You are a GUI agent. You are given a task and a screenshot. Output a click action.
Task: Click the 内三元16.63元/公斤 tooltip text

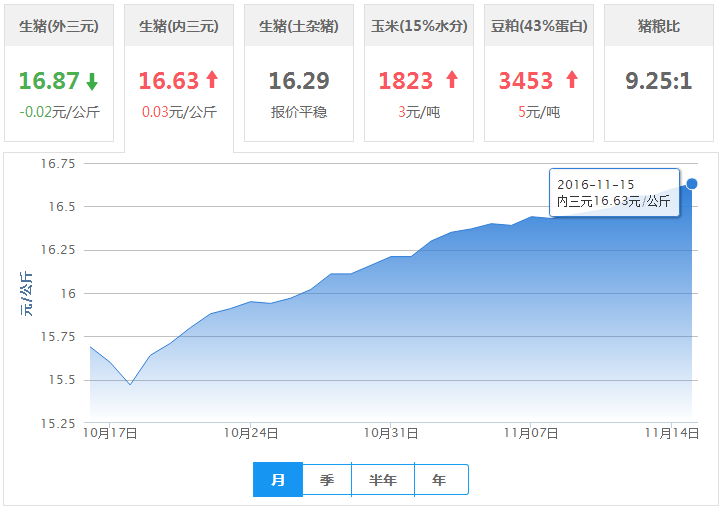click(614, 201)
